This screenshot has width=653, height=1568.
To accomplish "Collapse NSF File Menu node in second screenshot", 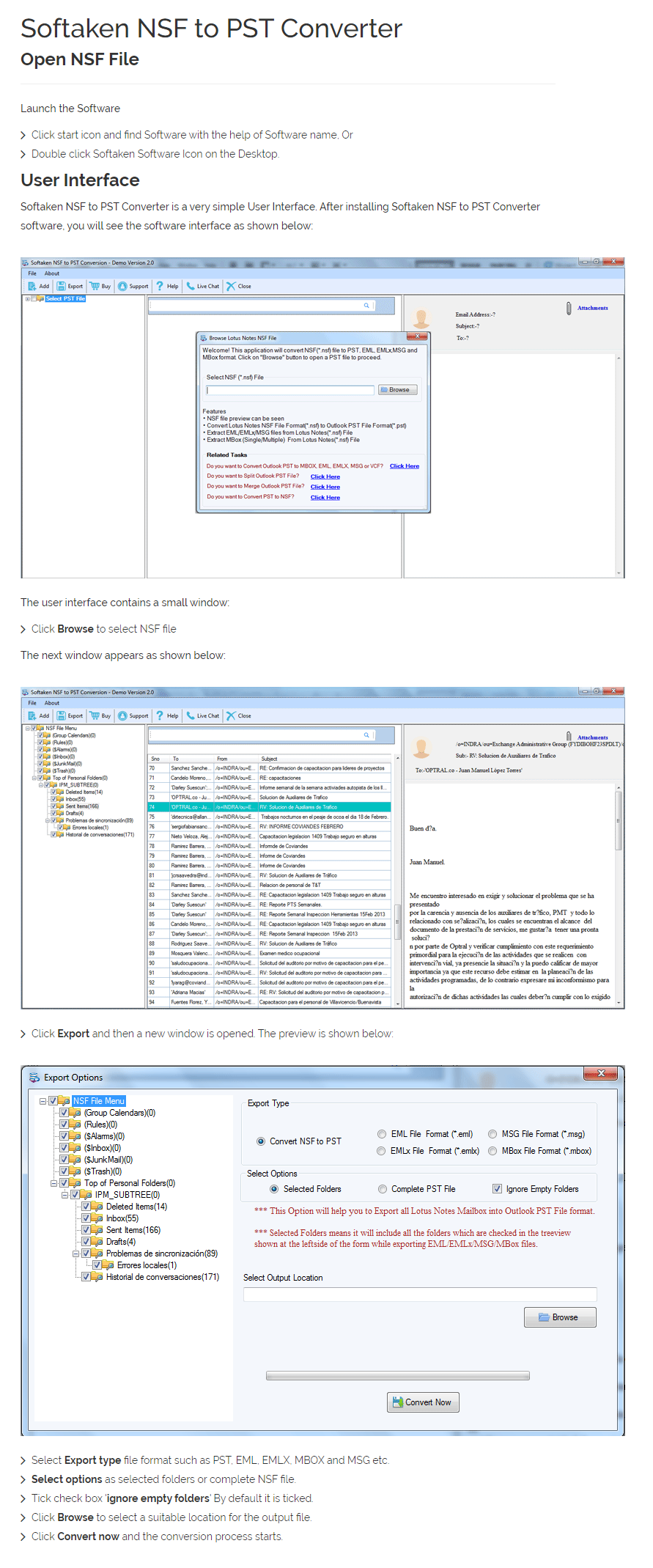I will [x=28, y=729].
